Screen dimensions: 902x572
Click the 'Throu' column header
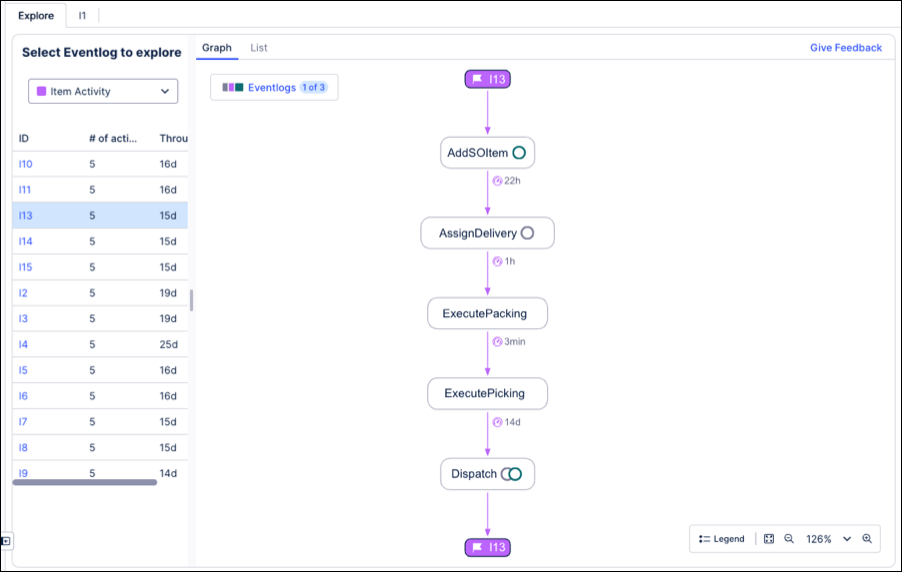click(174, 138)
